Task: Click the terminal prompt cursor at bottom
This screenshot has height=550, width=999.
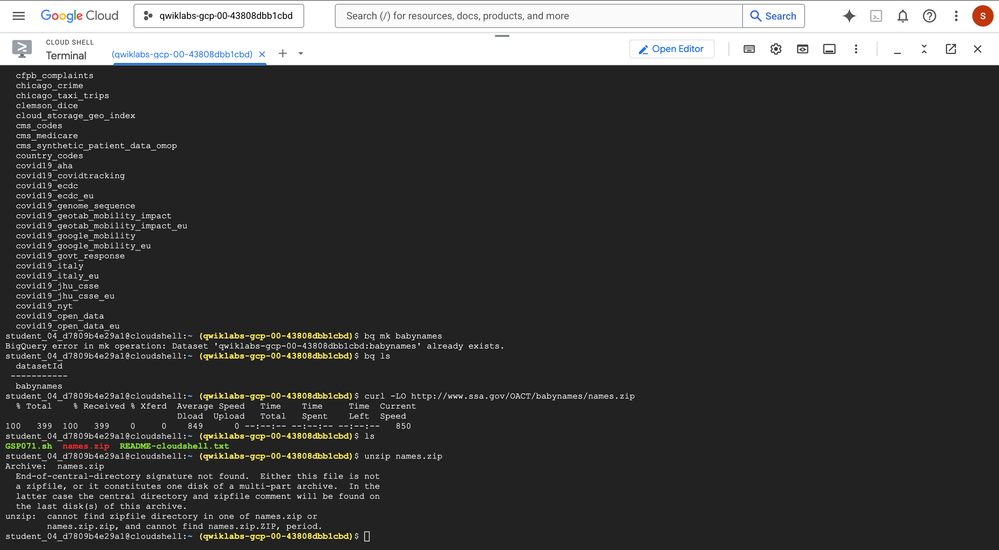Action: coord(367,537)
